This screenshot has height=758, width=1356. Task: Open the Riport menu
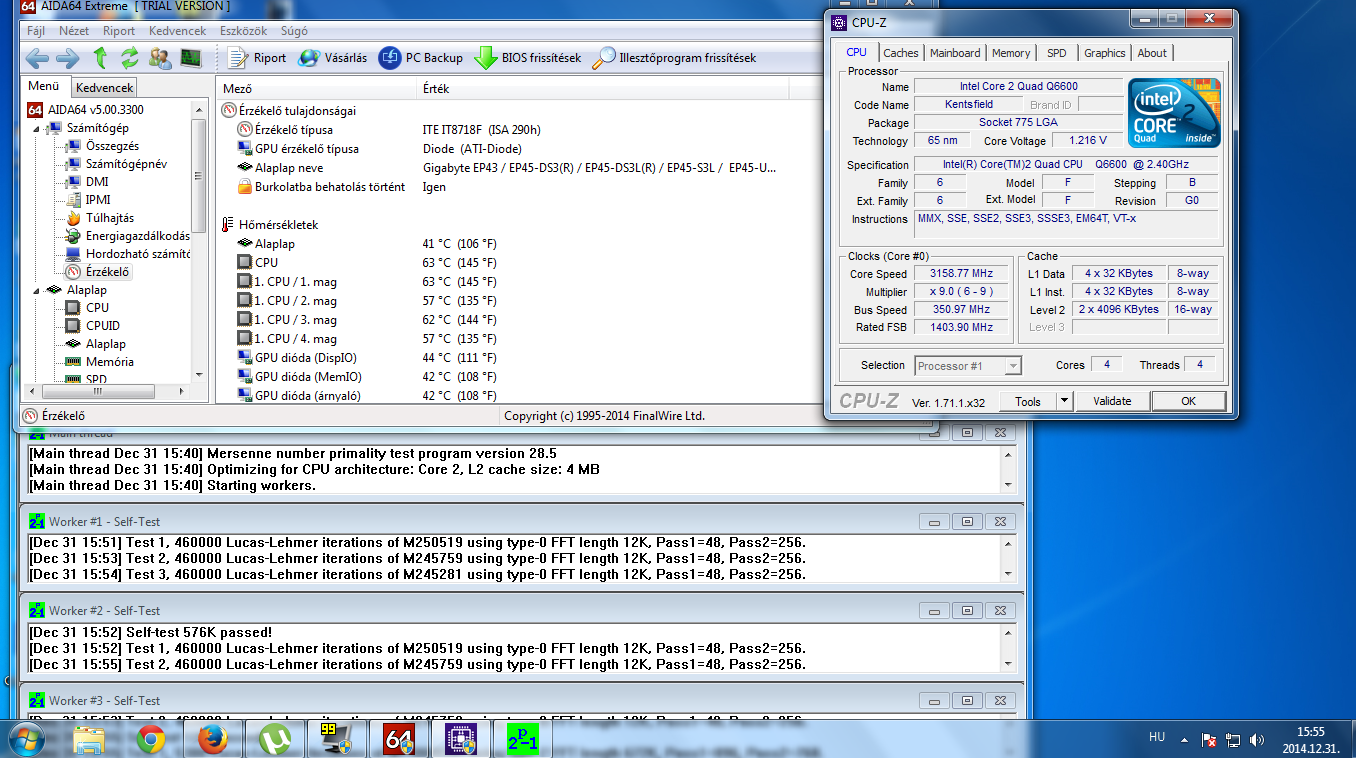(x=119, y=31)
